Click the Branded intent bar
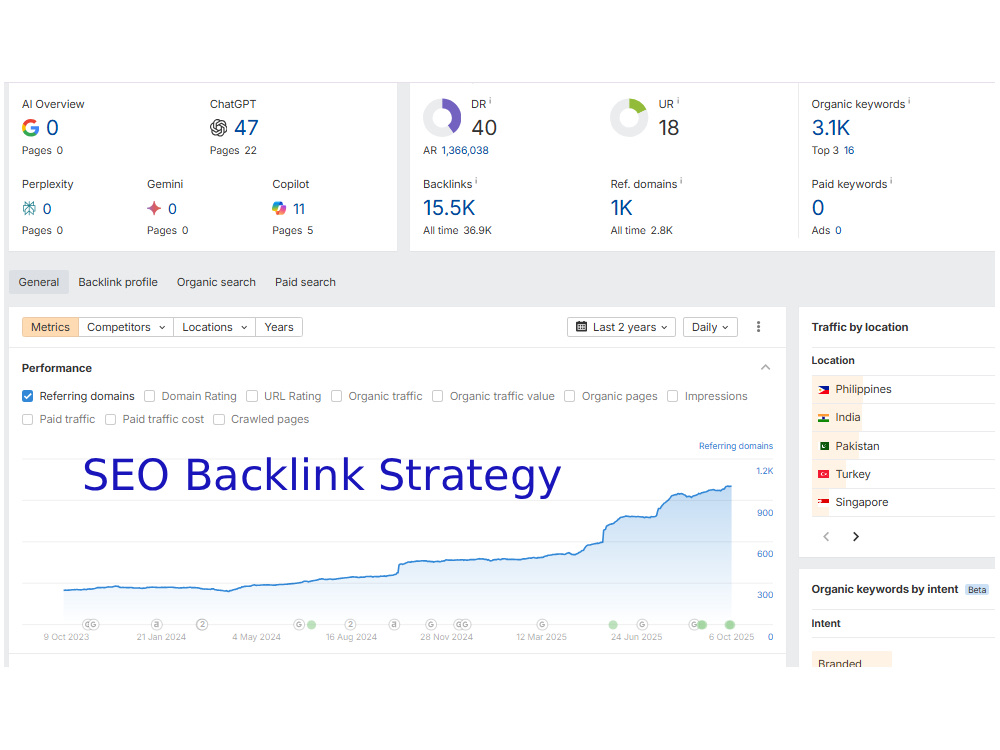1000x750 pixels. tap(851, 659)
